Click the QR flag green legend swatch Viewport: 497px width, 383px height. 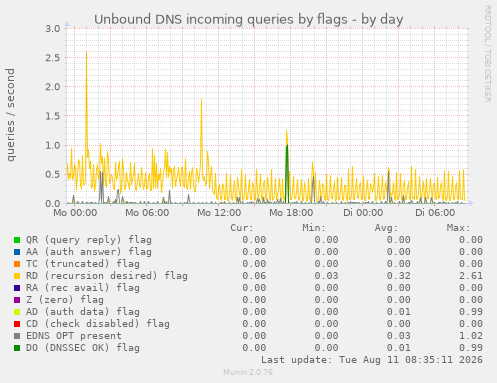17,240
